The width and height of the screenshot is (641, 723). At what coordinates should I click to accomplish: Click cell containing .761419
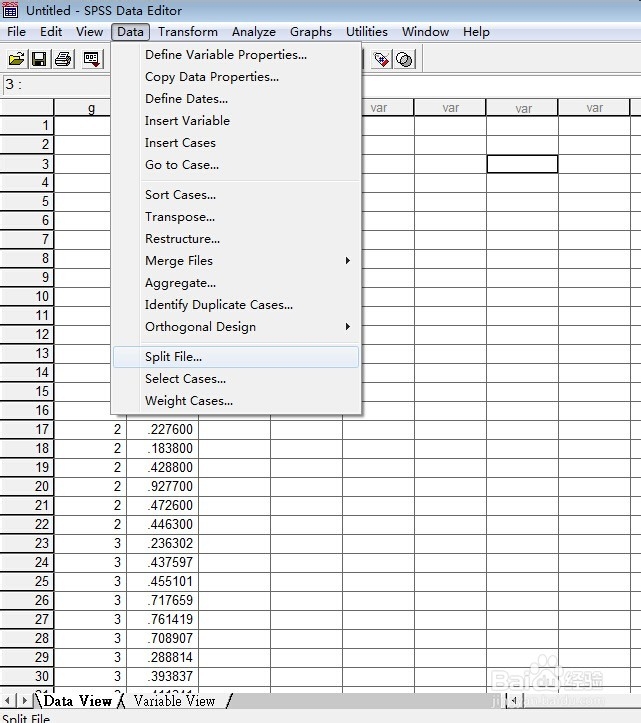[x=163, y=619]
